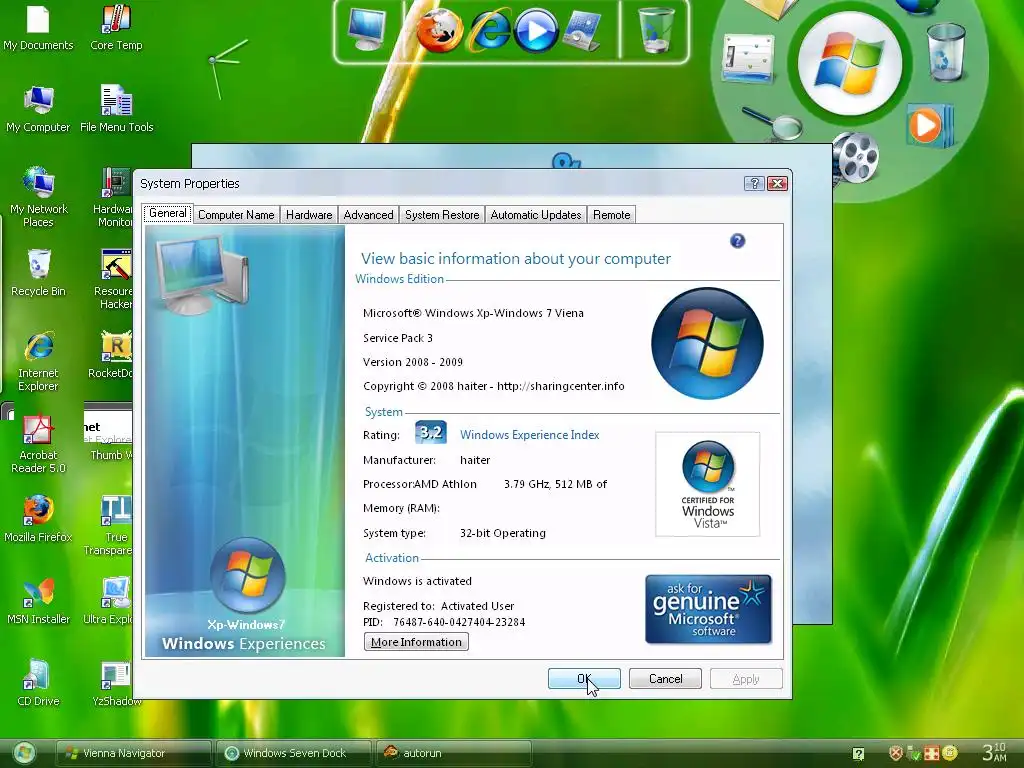Open the control panel icon in top dock
The image size is (1024, 768).
[581, 31]
